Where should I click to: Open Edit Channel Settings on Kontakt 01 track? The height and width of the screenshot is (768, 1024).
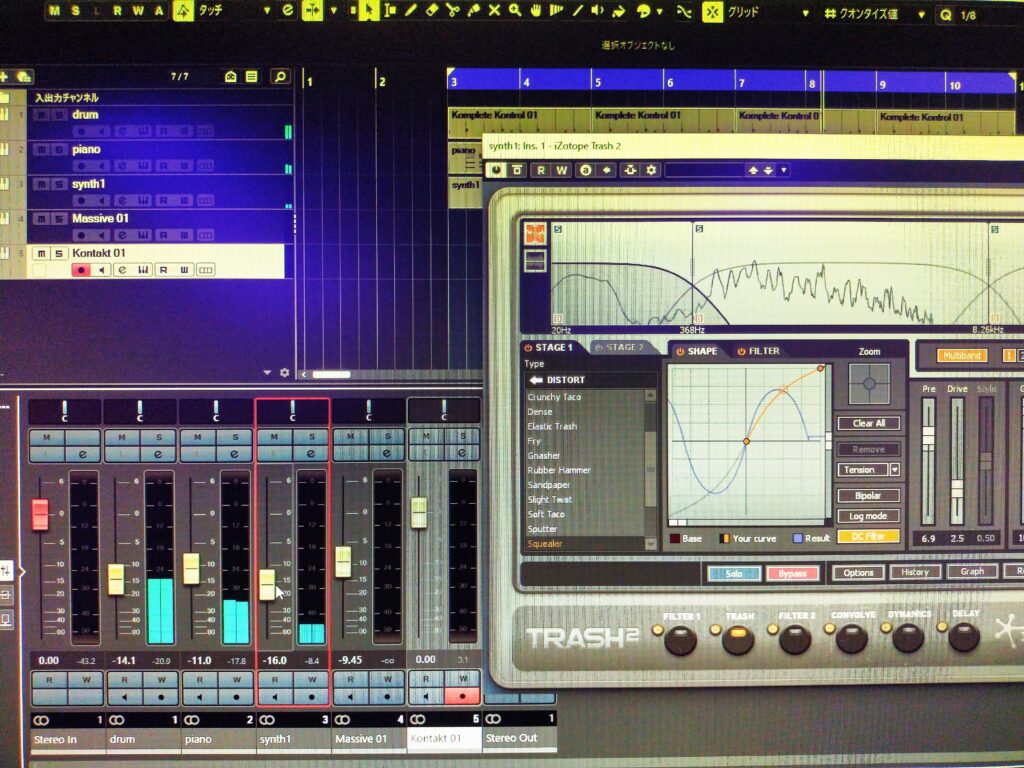121,270
